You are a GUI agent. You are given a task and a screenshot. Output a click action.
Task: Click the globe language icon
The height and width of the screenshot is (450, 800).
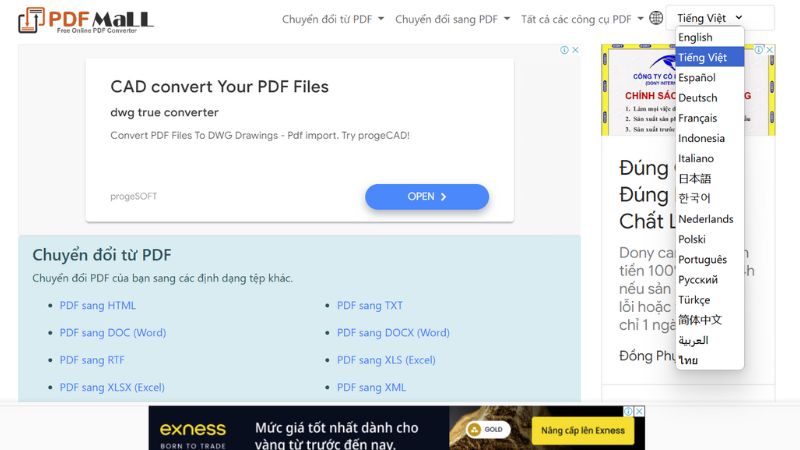[656, 18]
